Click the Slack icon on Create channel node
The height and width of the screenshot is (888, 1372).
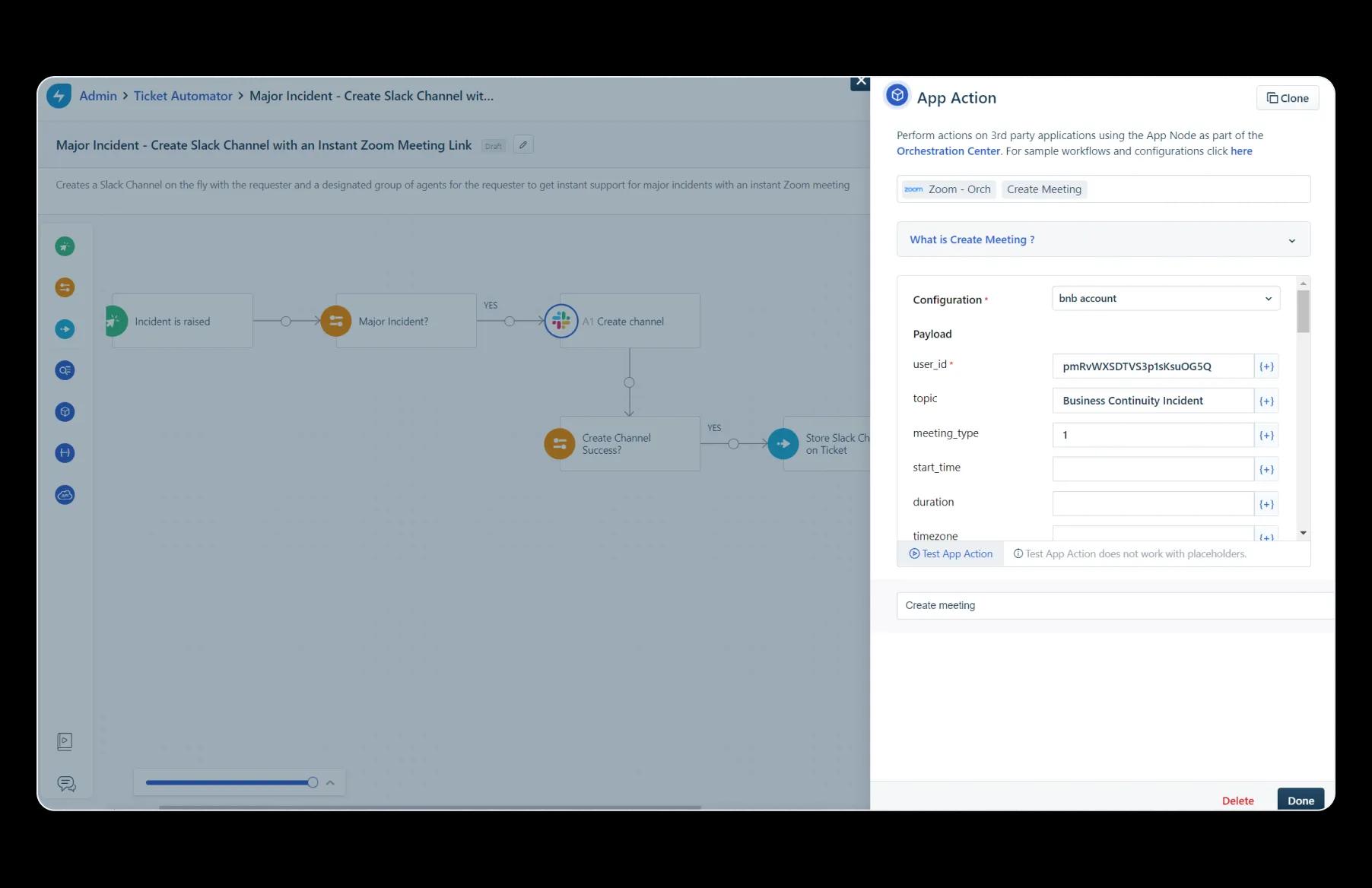[x=561, y=321]
